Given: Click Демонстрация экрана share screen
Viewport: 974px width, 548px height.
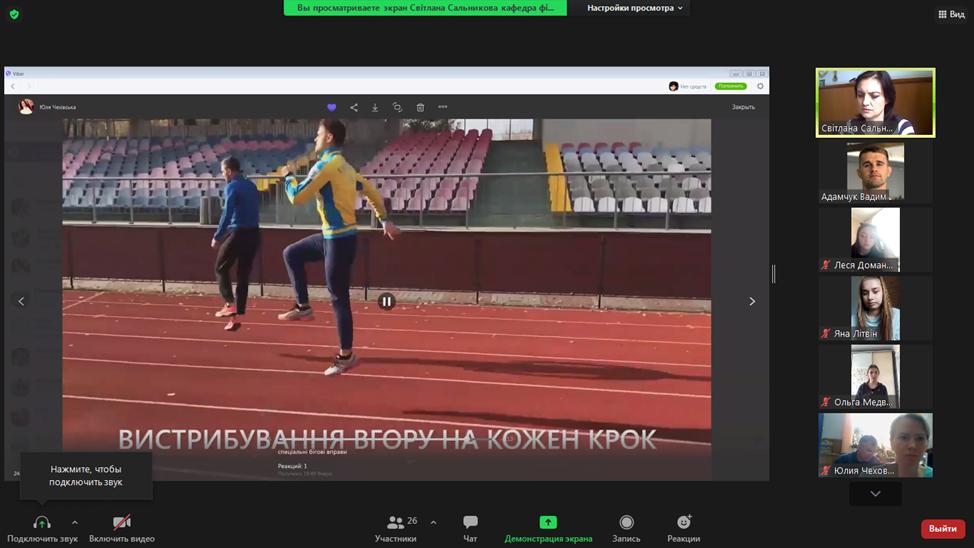Looking at the screenshot, I should tap(548, 528).
